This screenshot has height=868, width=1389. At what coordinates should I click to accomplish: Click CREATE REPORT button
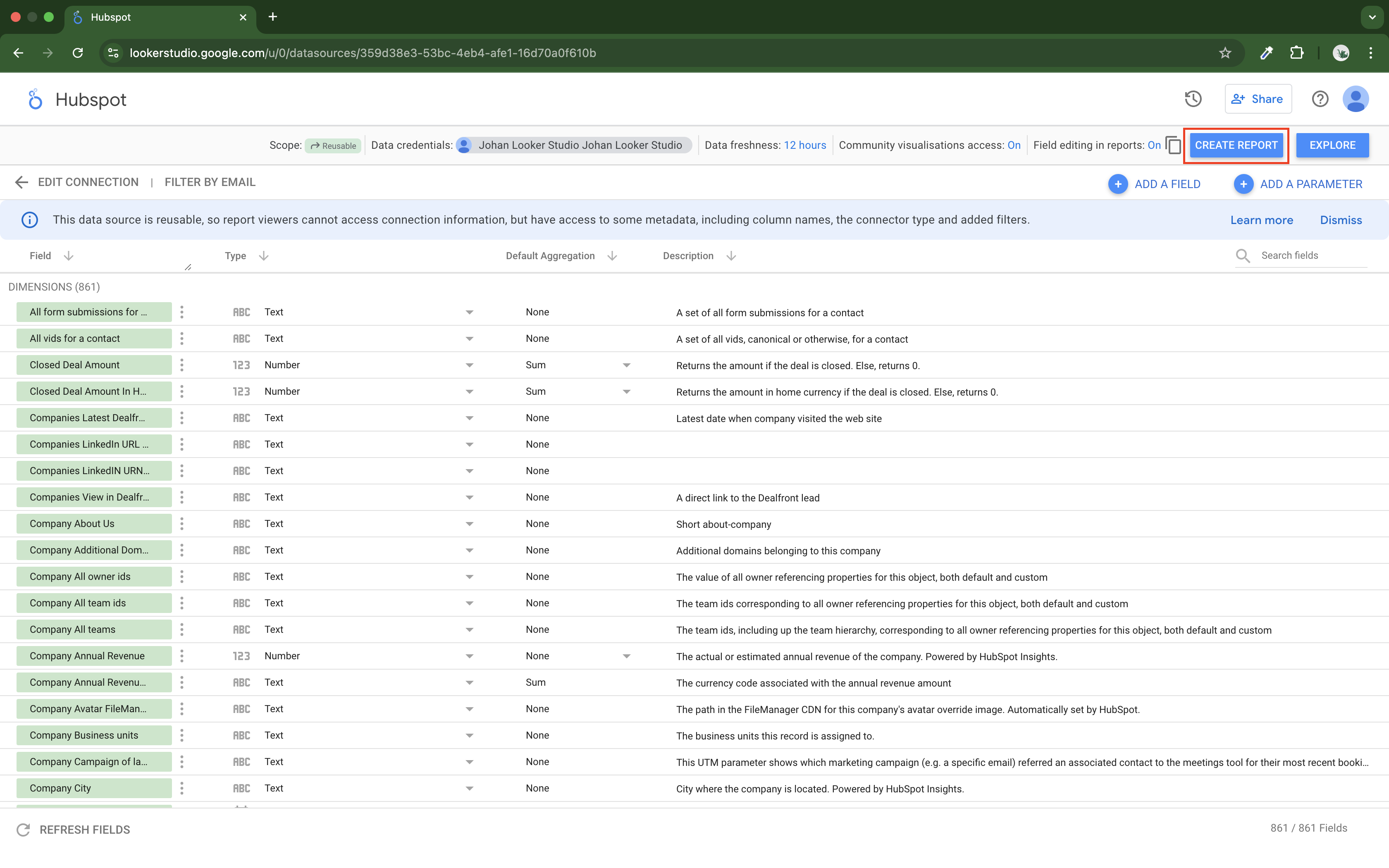click(1236, 145)
